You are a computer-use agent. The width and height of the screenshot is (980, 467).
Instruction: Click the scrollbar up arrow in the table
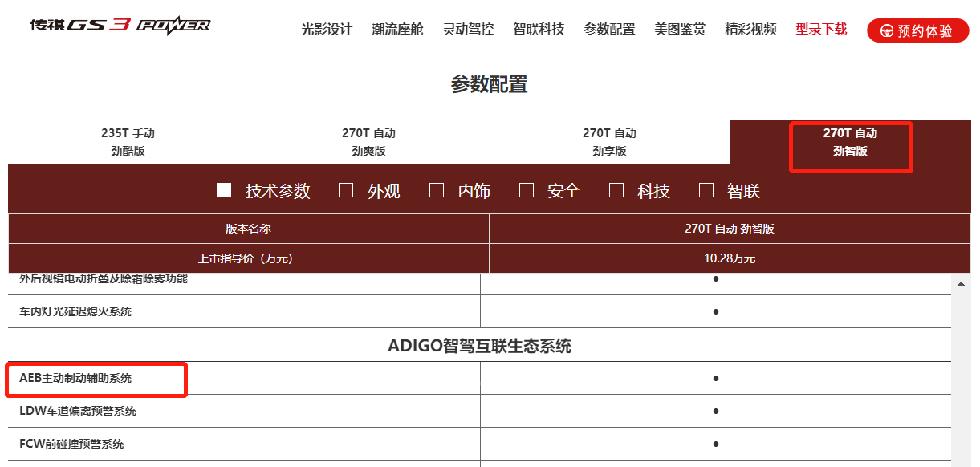point(962,286)
